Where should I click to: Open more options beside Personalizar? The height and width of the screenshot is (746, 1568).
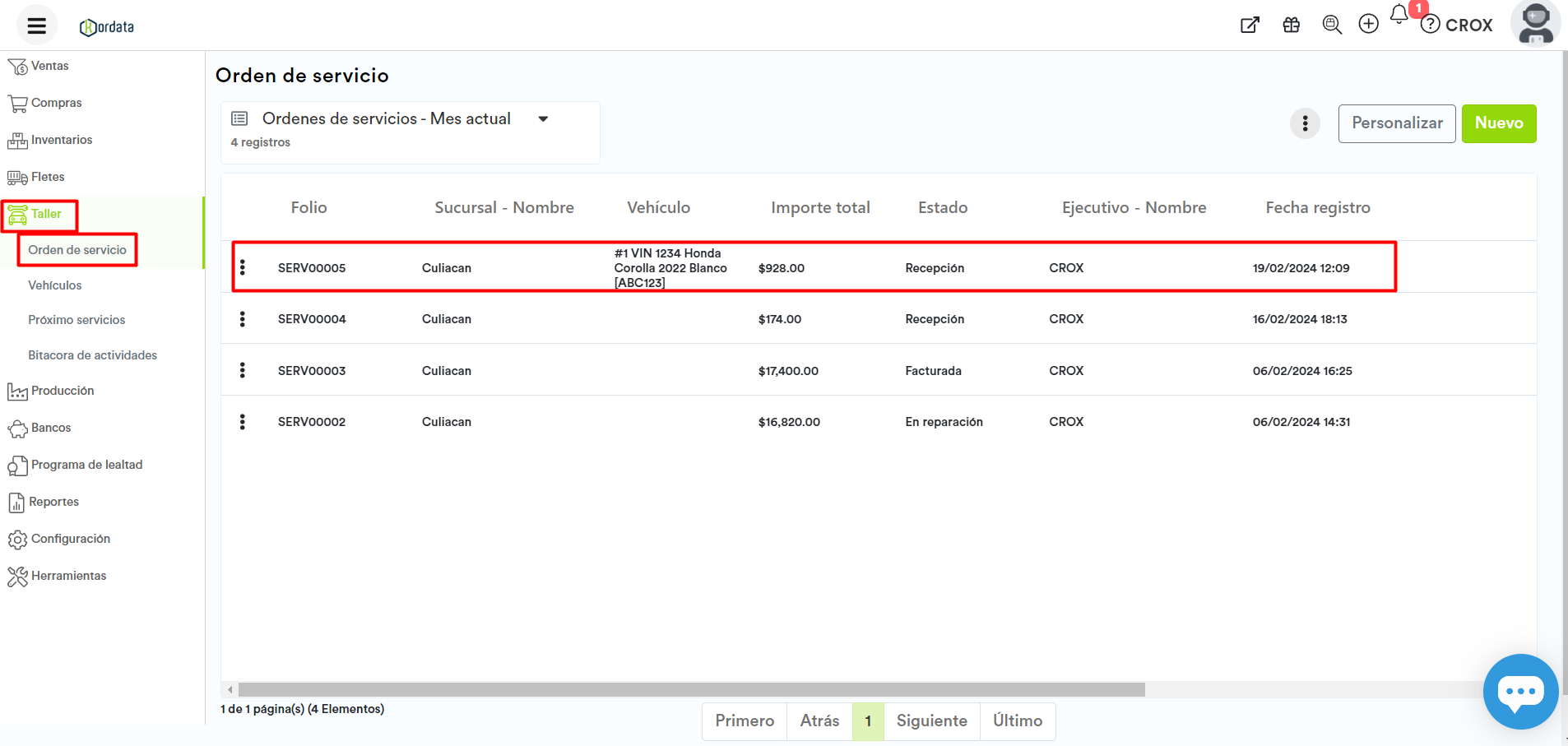coord(1305,123)
